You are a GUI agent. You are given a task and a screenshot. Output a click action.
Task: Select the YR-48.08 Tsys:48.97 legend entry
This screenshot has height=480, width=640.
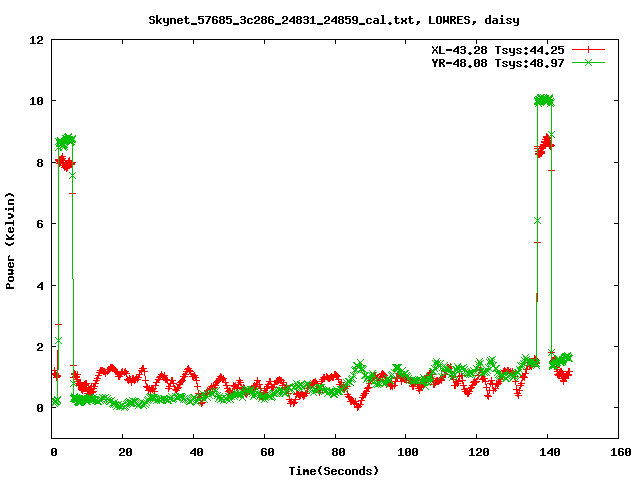point(498,63)
